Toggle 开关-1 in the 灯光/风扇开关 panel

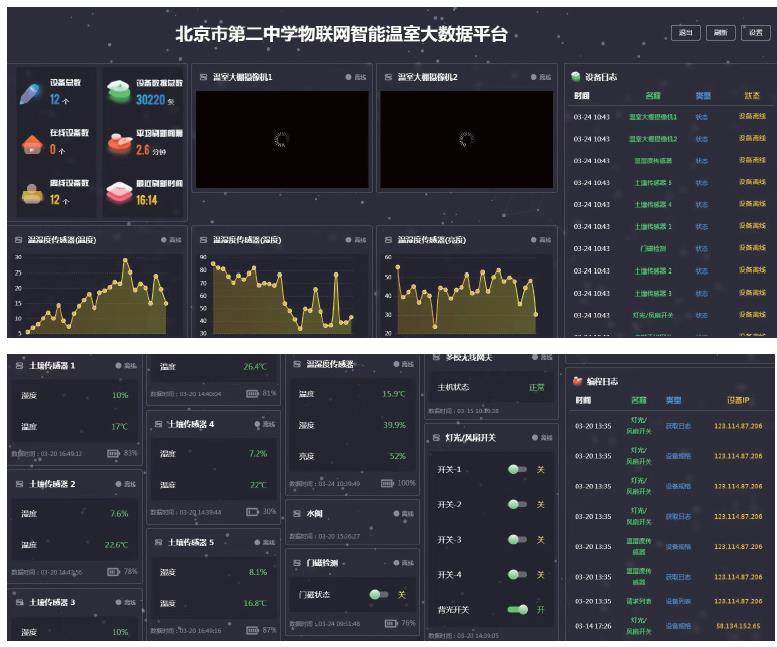pyautogui.click(x=516, y=469)
